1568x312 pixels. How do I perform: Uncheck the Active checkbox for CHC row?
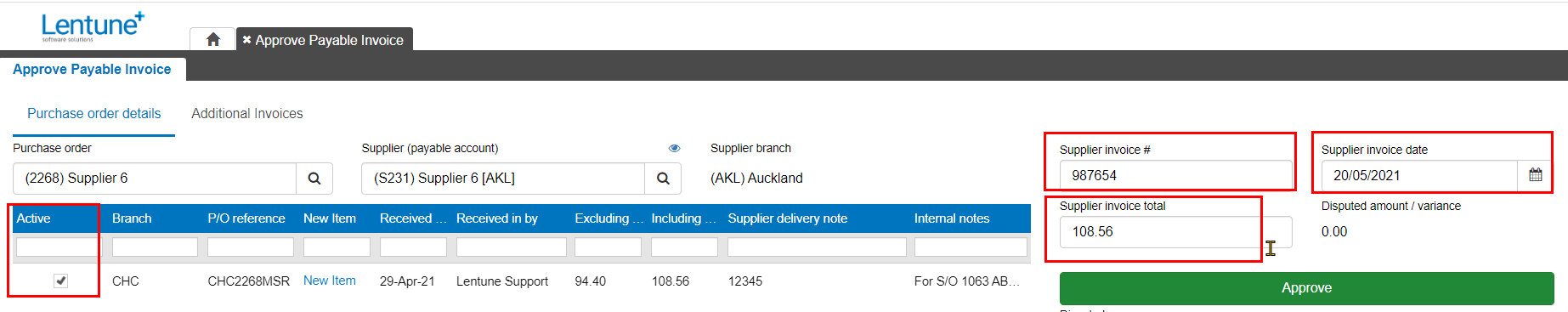(60, 281)
